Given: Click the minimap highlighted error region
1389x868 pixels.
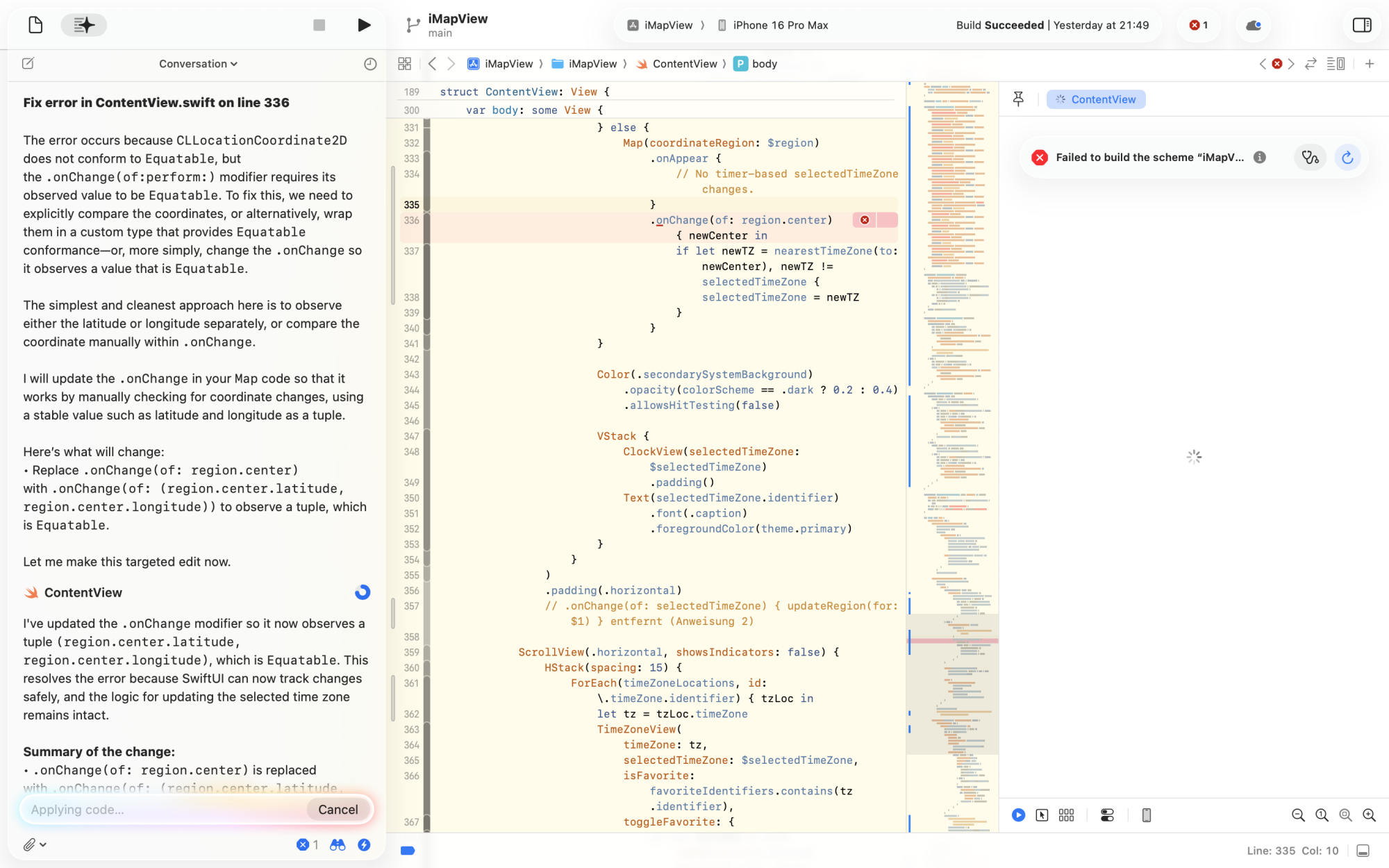Looking at the screenshot, I should tap(953, 640).
